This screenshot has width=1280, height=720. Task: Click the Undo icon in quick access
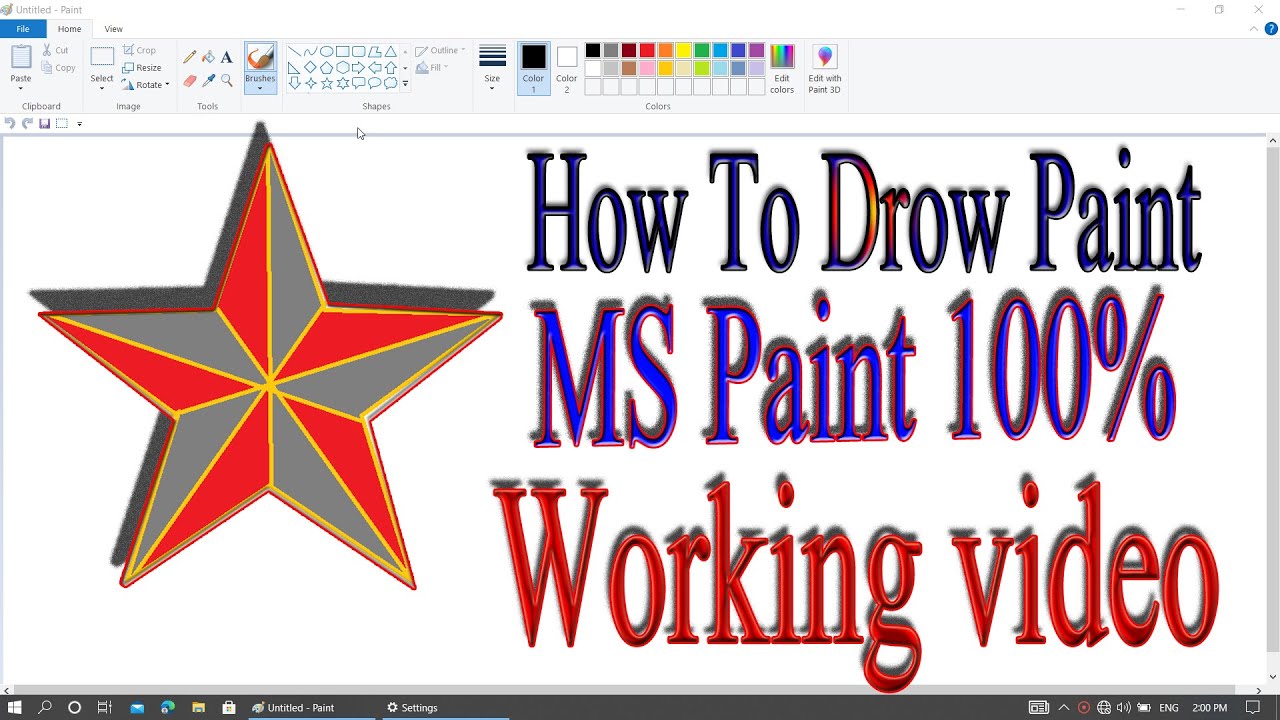[x=10, y=124]
